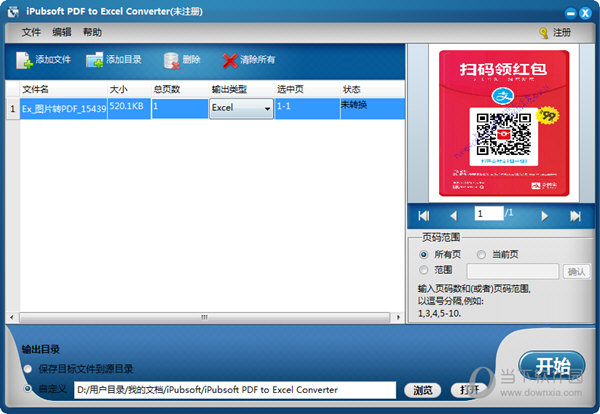Click the output directory path field
The height and width of the screenshot is (414, 600).
click(235, 390)
